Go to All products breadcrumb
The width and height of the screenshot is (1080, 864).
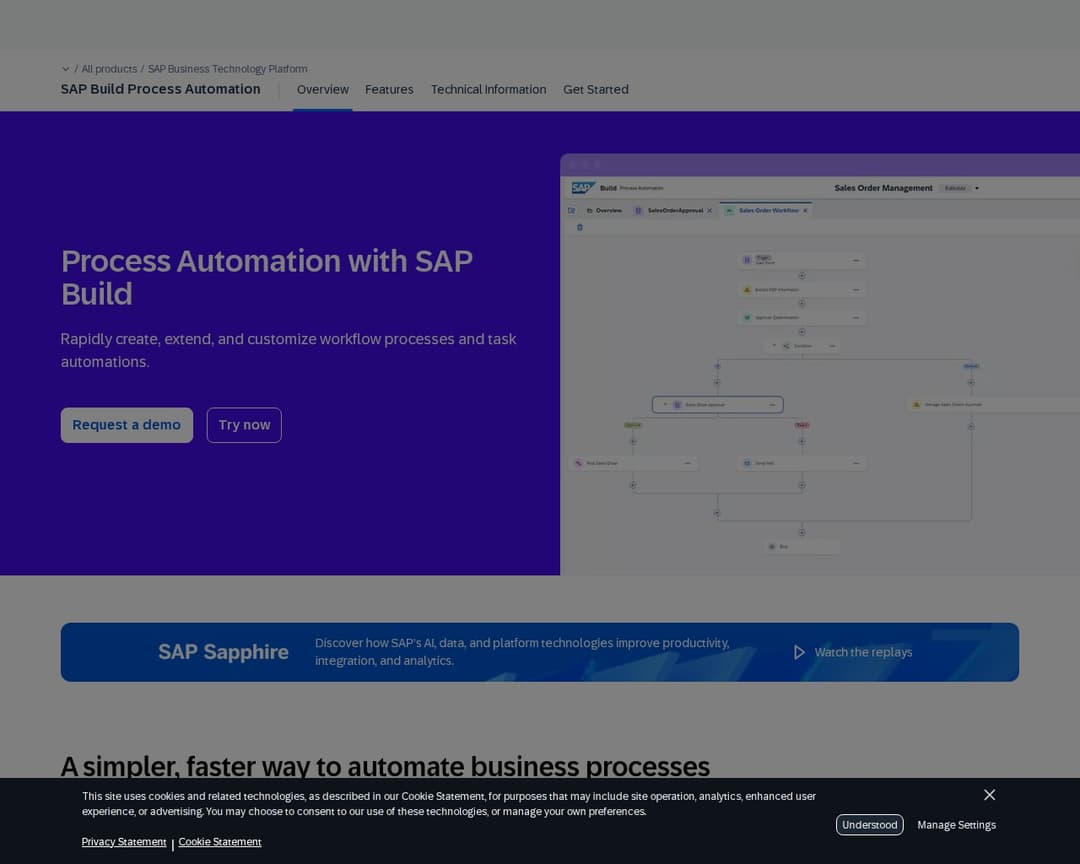(x=109, y=69)
